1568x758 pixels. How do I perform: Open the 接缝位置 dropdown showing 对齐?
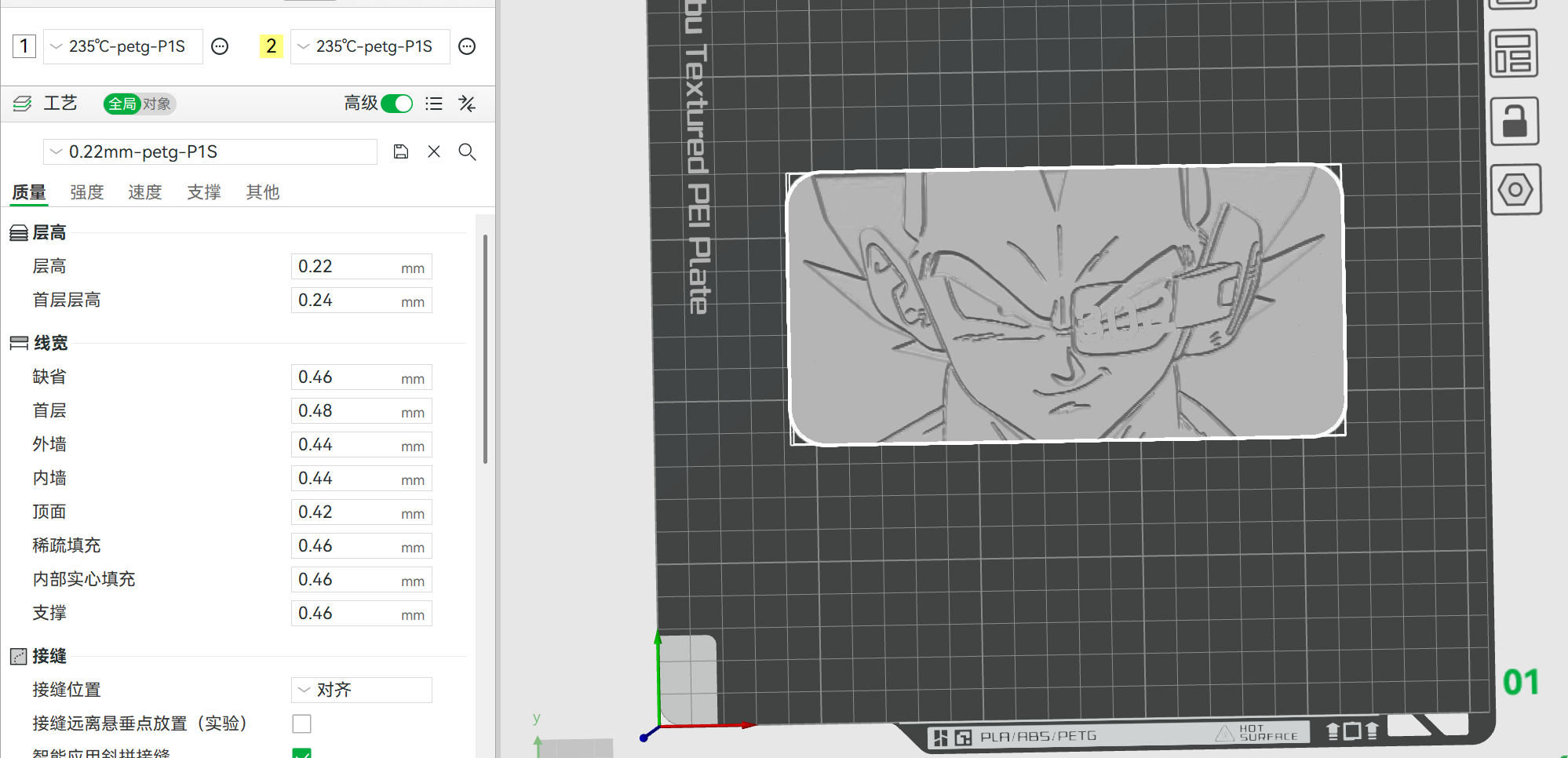(361, 690)
